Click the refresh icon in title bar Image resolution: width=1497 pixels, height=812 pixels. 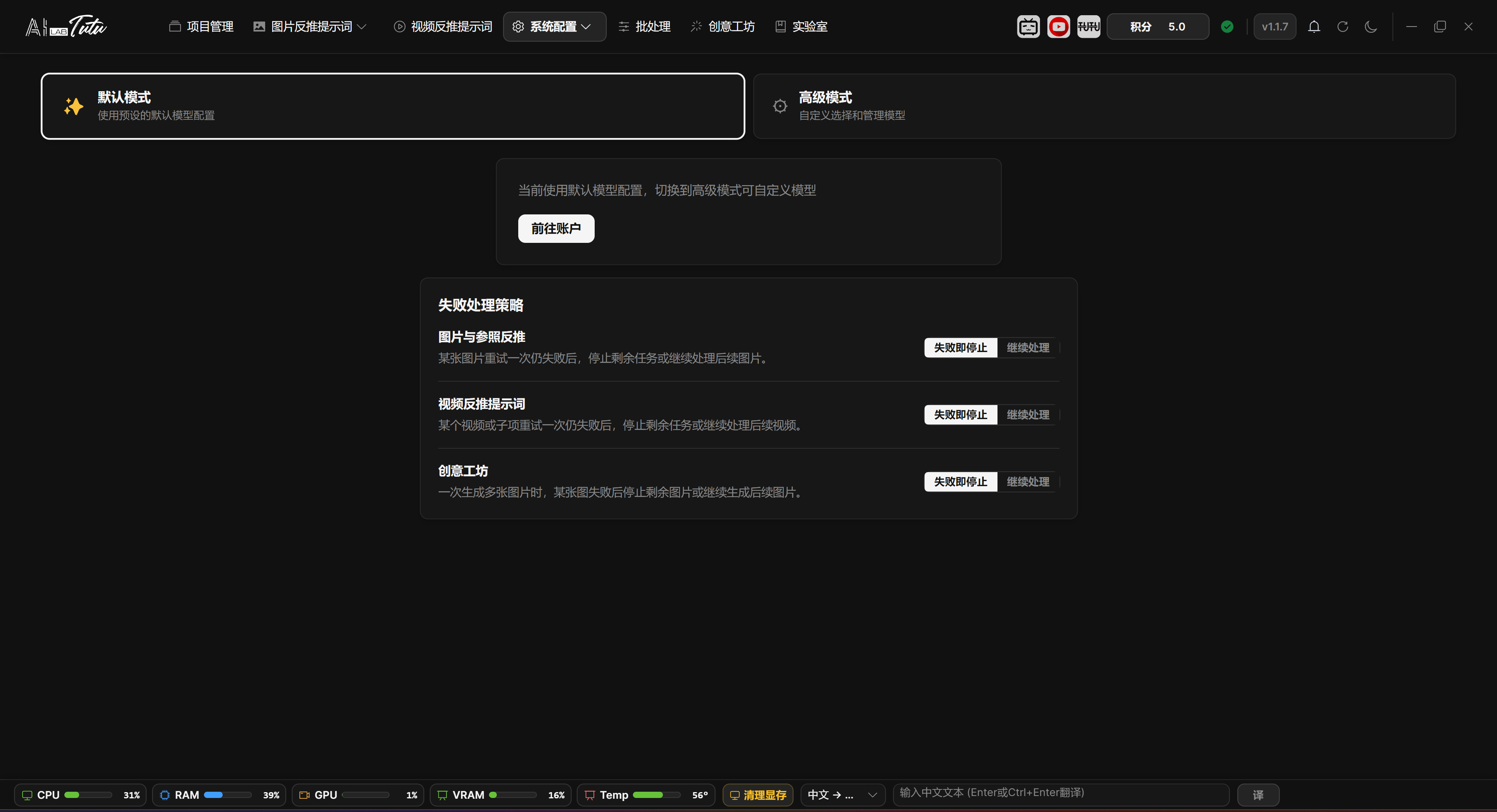point(1343,27)
